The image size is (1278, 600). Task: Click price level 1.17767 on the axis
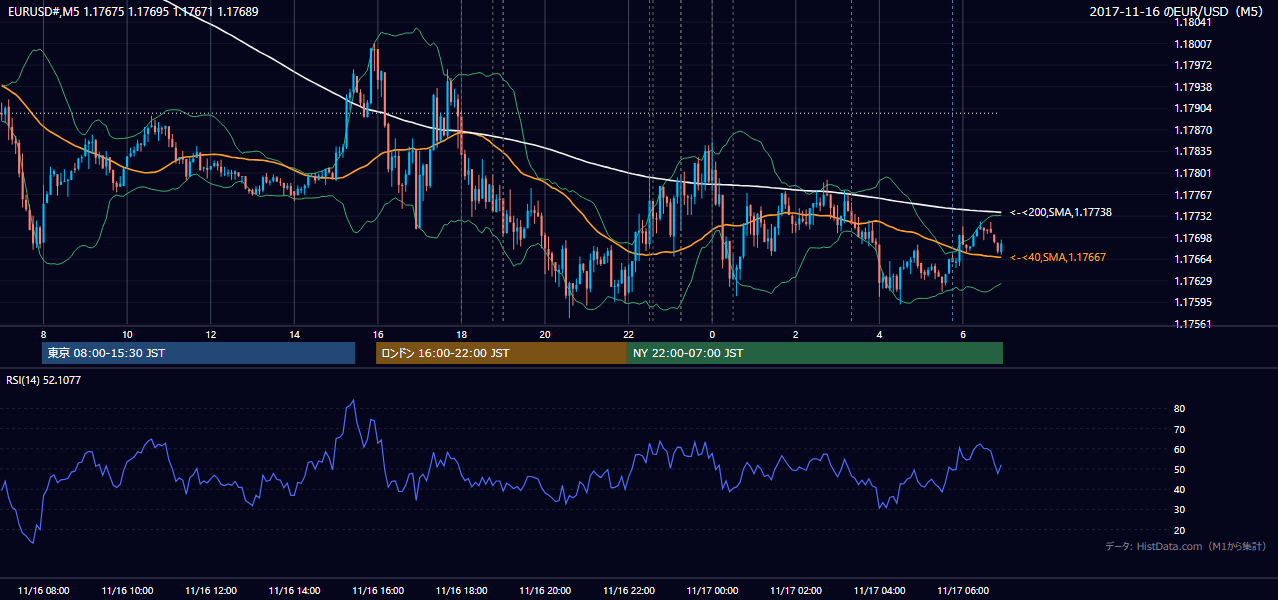click(x=1192, y=195)
